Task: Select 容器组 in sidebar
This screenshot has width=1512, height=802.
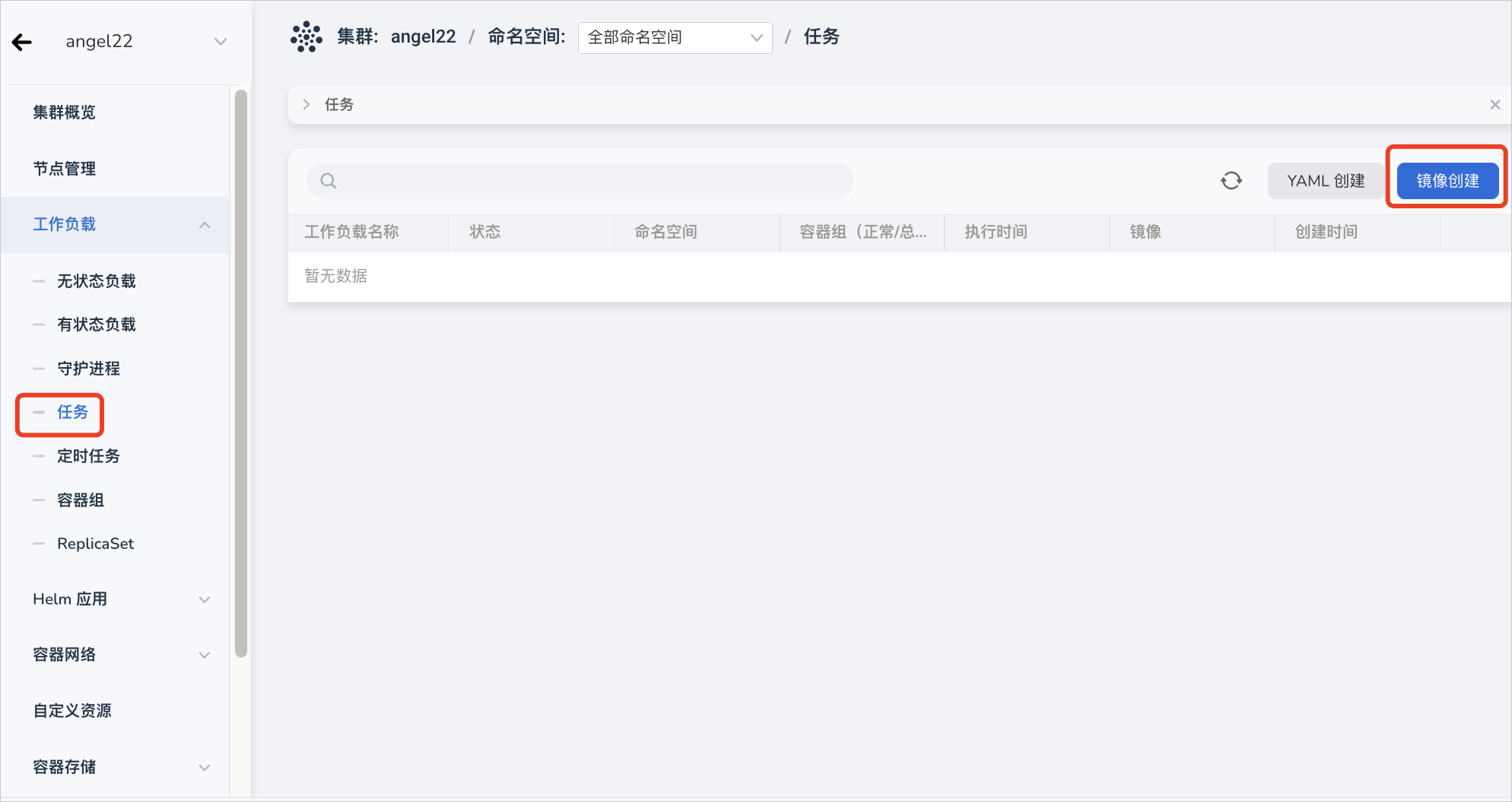Action: pyautogui.click(x=81, y=500)
